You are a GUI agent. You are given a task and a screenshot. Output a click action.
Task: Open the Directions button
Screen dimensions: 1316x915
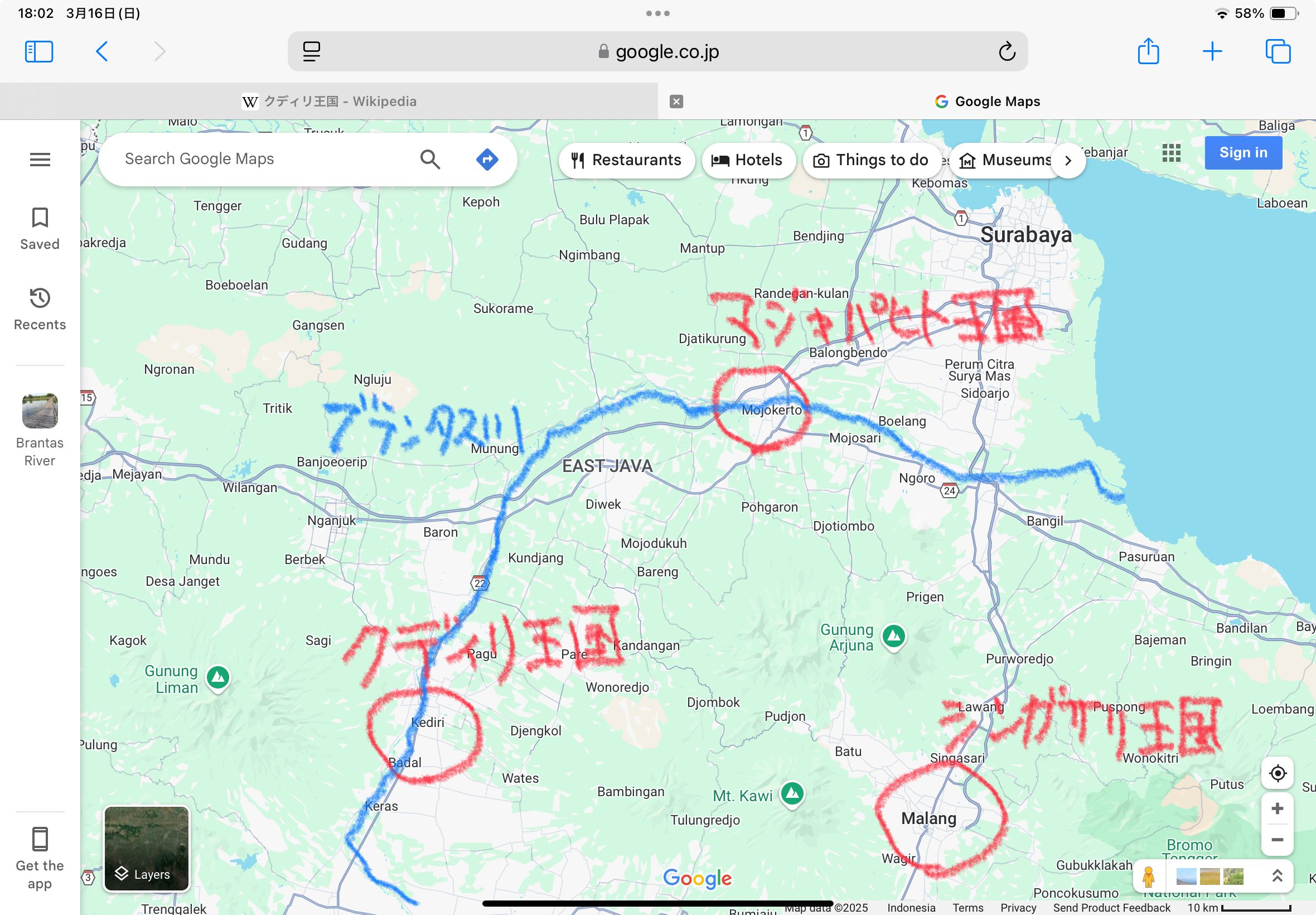click(487, 159)
